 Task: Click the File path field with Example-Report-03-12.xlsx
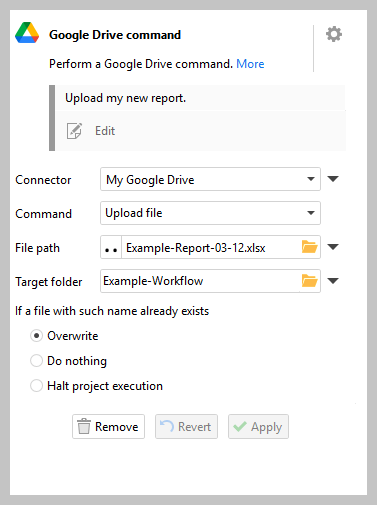point(211,247)
